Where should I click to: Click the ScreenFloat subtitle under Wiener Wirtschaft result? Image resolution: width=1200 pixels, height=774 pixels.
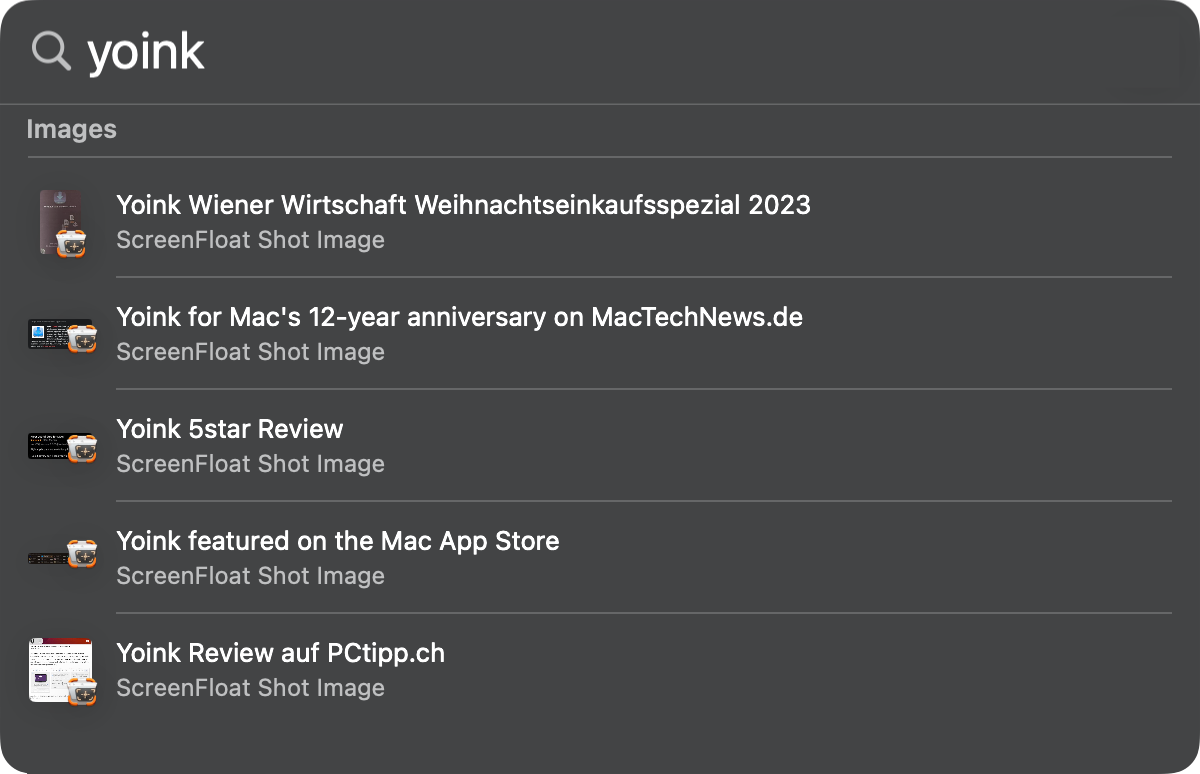pyautogui.click(x=250, y=240)
